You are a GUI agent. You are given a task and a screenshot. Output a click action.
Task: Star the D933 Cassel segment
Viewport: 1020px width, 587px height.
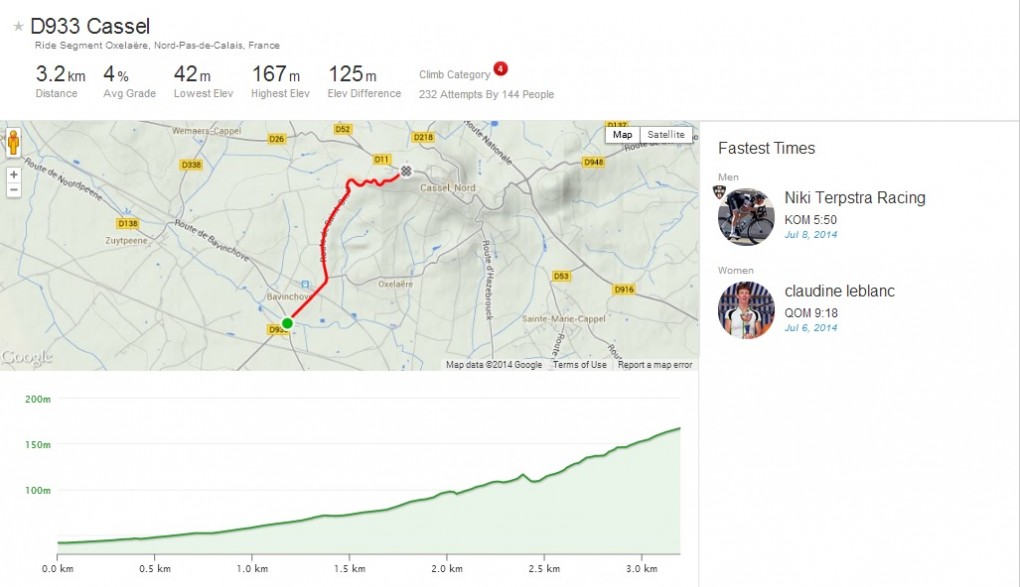point(18,27)
